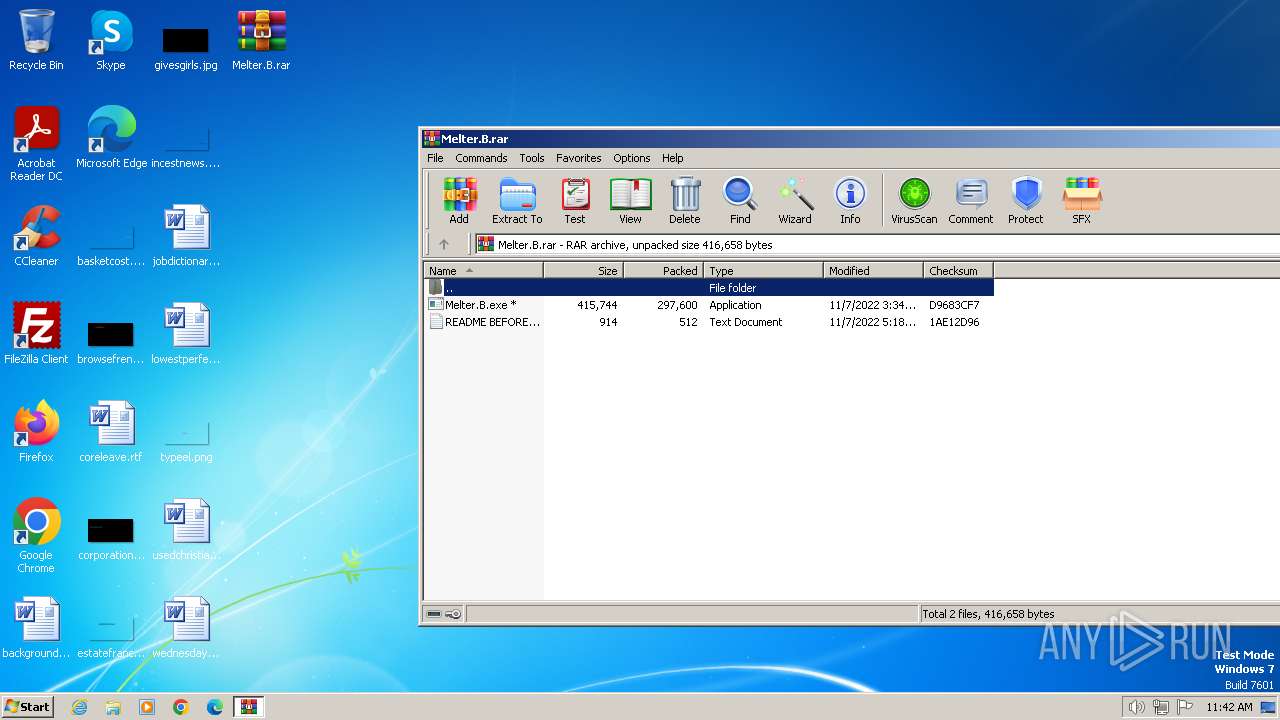Select the Melter.B.exe file row
The width and height of the screenshot is (1280, 720).
click(x=709, y=305)
